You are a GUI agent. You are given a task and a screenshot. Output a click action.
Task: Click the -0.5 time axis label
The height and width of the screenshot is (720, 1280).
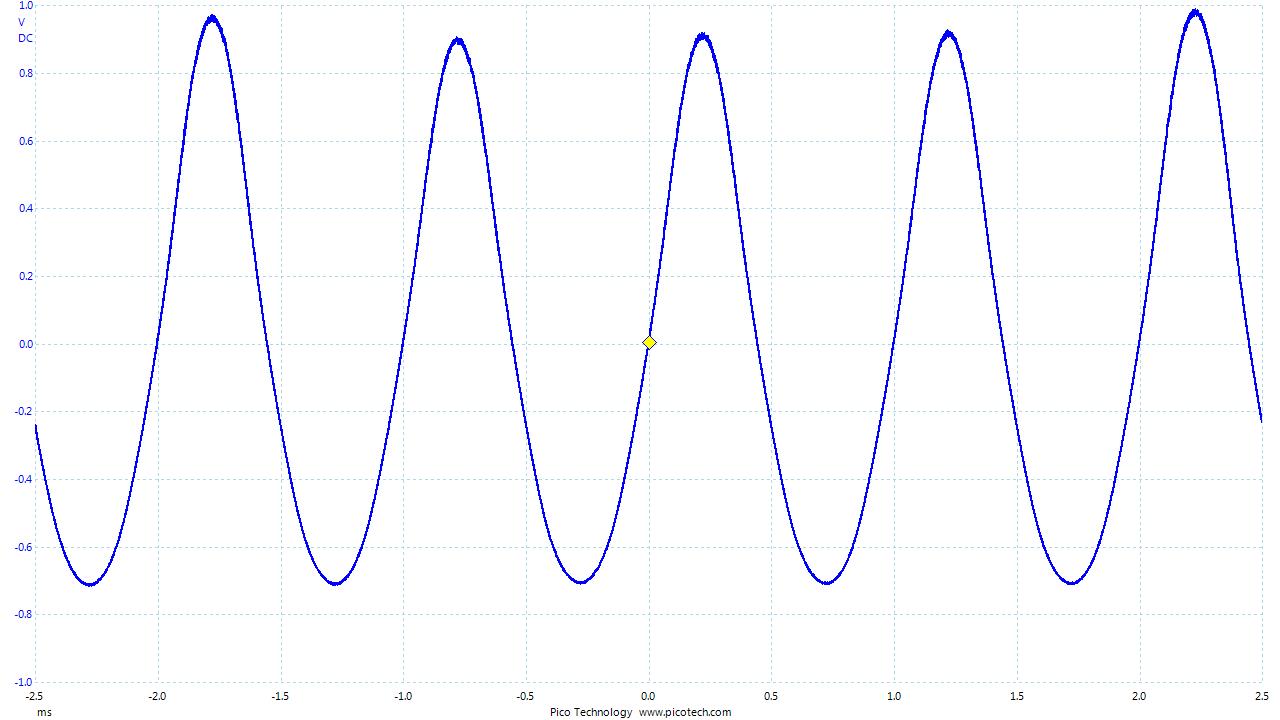coord(525,696)
